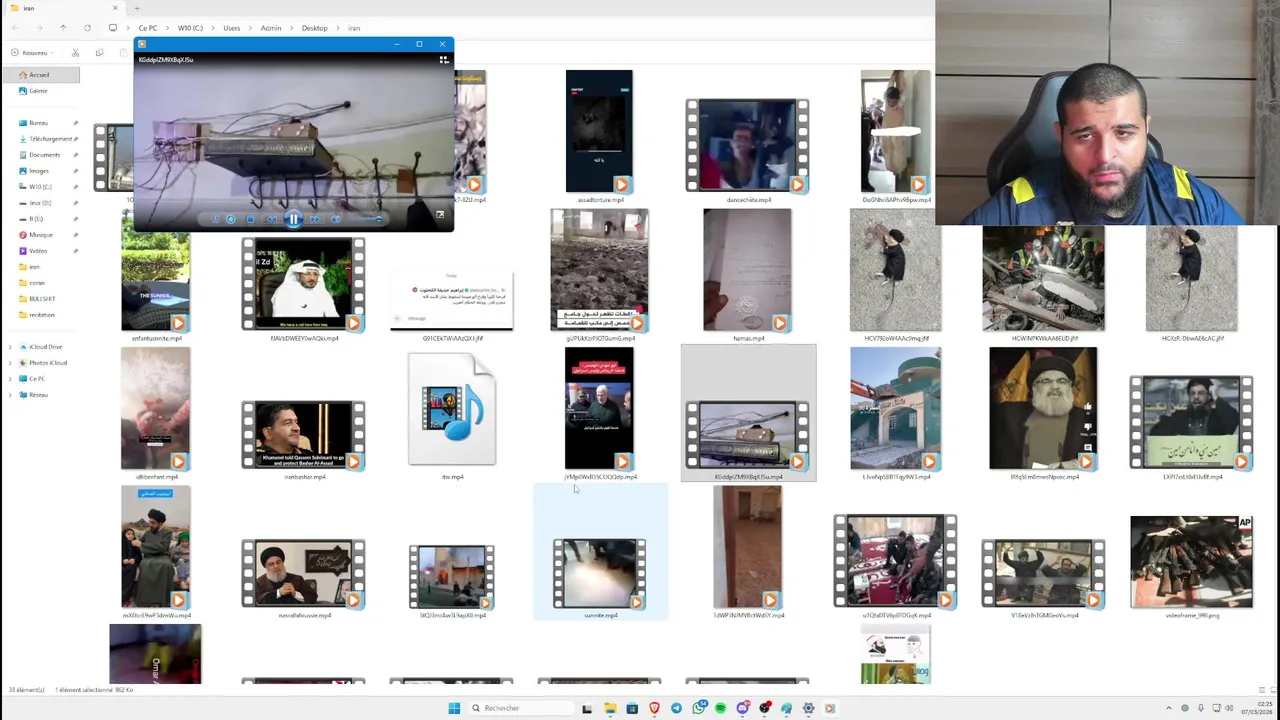Open Discord from the taskbar

coord(743,708)
